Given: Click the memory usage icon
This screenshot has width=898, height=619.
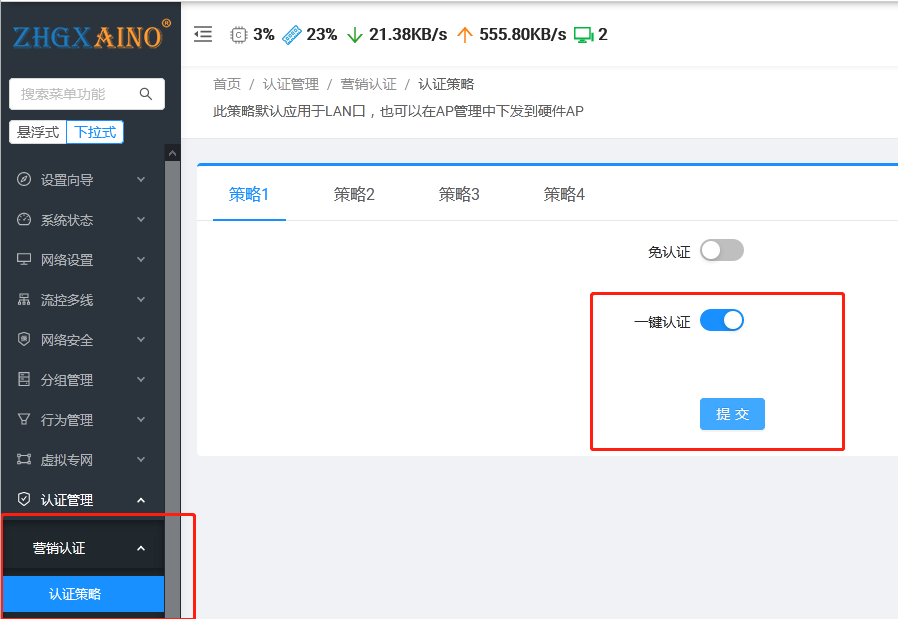Looking at the screenshot, I should click(291, 34).
